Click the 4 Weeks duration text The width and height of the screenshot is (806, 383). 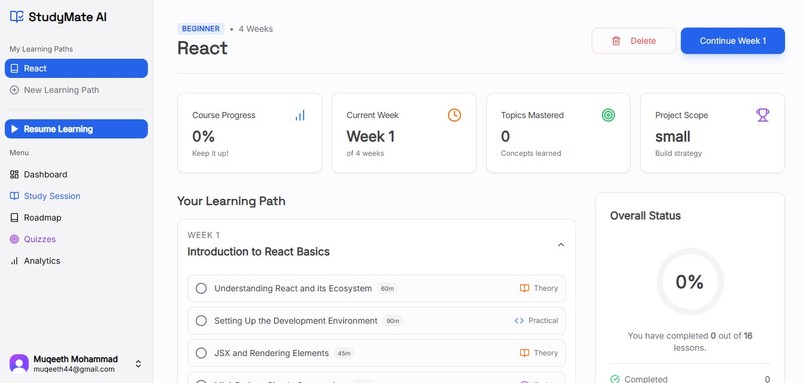tap(256, 29)
